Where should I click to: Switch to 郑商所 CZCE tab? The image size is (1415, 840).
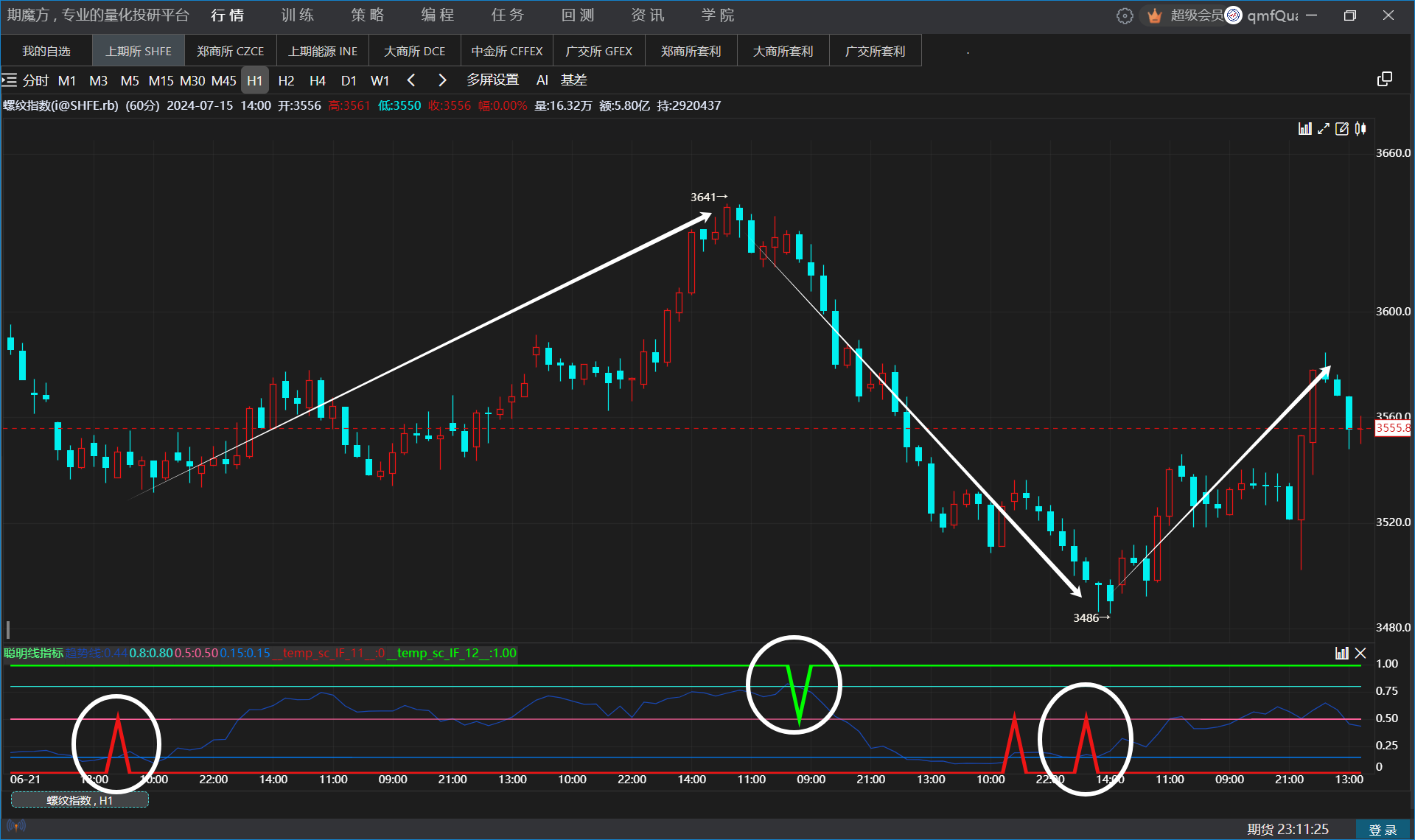(x=230, y=51)
